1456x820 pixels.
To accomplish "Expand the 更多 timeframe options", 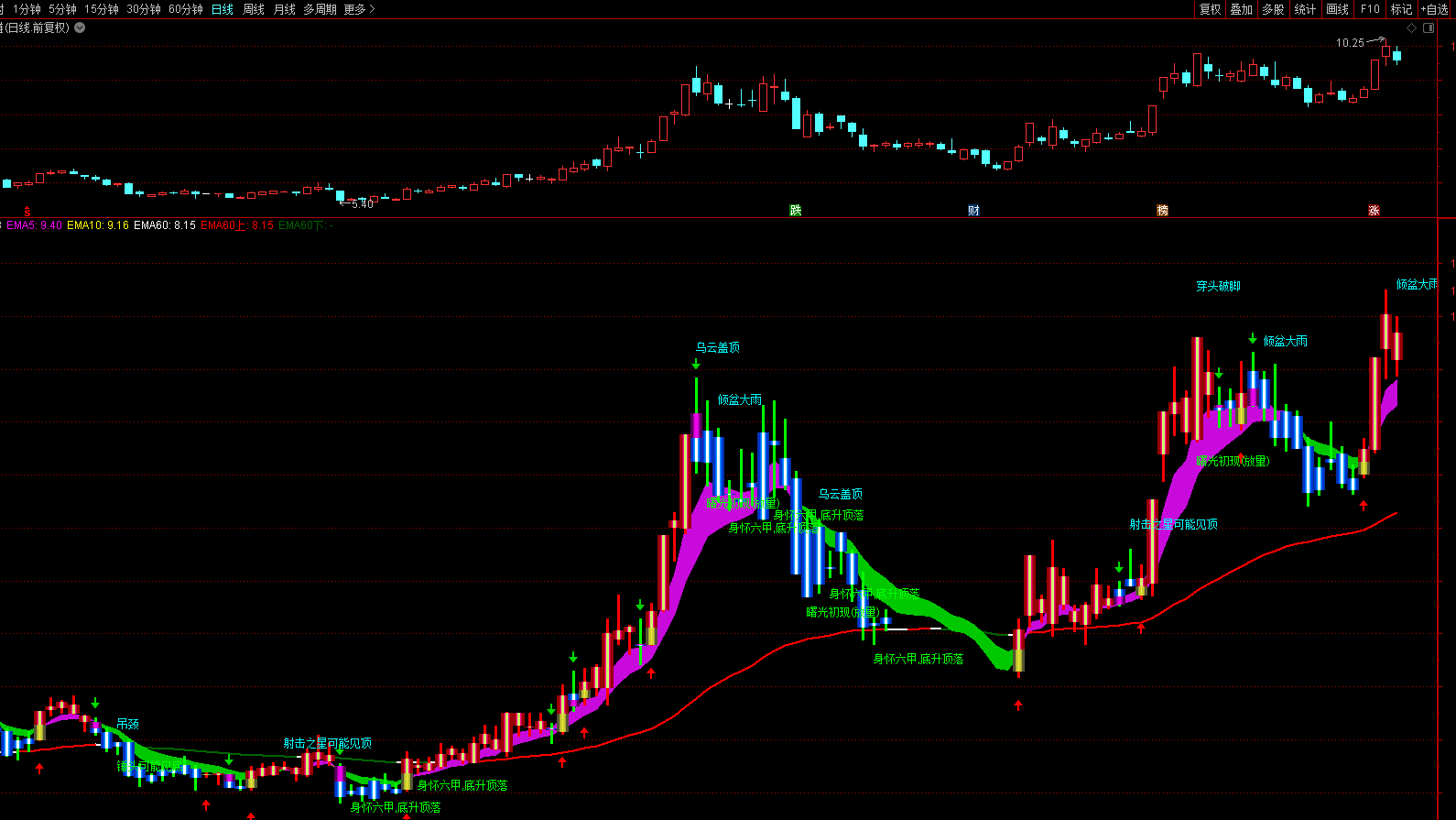I will 359,9.
